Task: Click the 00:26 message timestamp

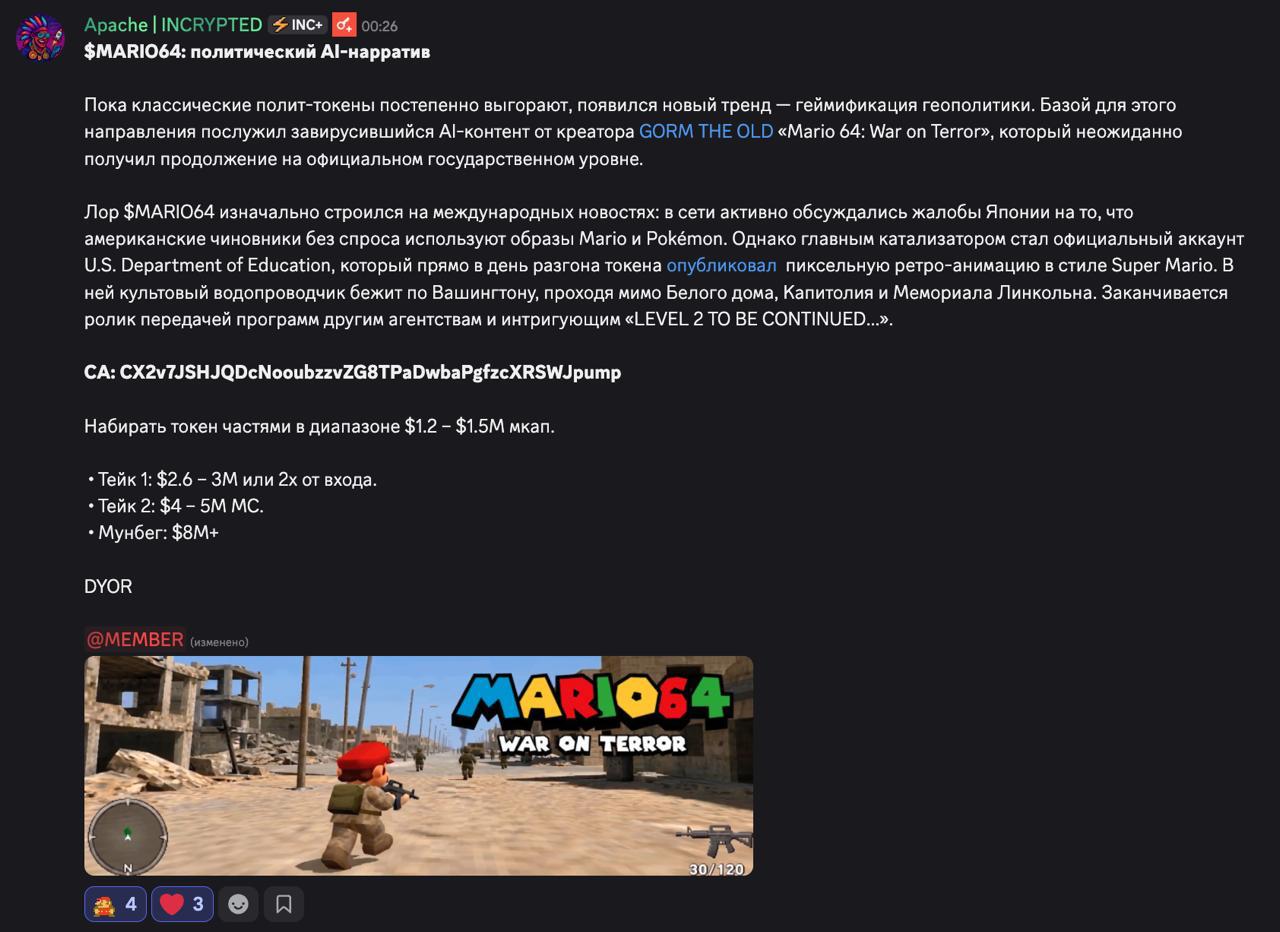Action: 379,26
